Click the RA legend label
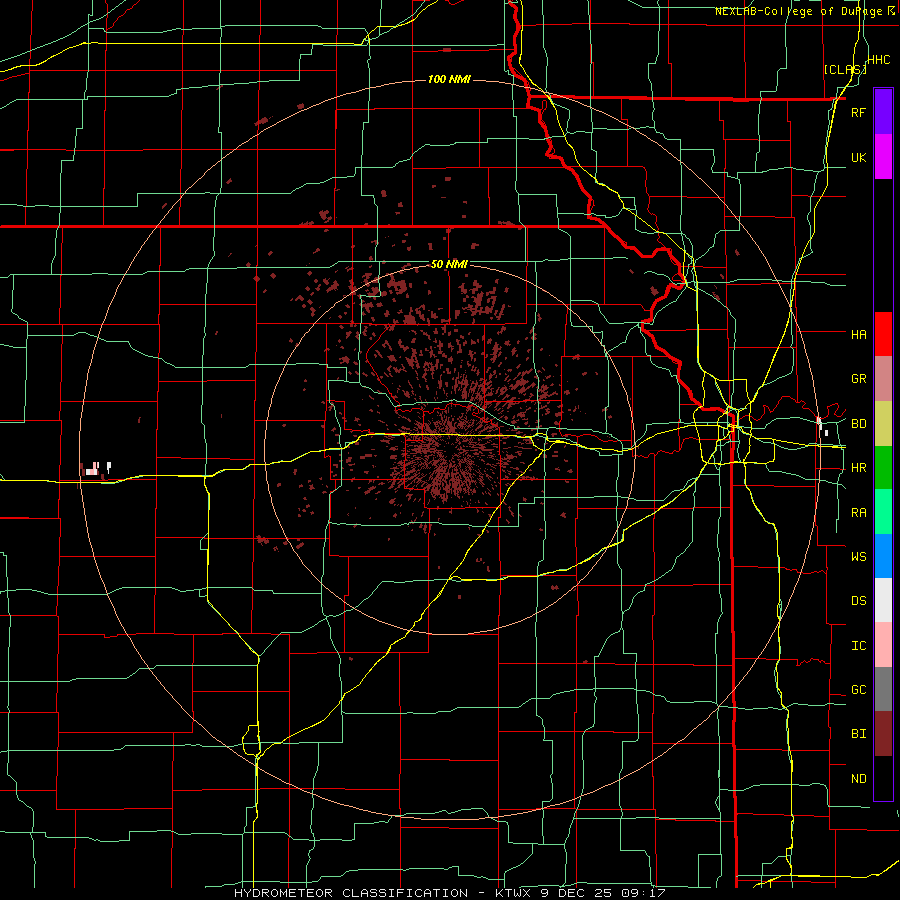The width and height of the screenshot is (900, 900). point(858,513)
